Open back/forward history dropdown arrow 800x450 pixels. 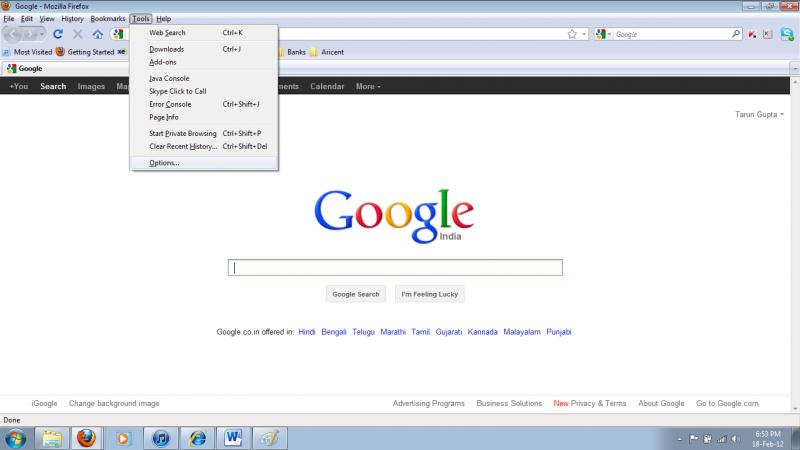pyautogui.click(x=42, y=34)
